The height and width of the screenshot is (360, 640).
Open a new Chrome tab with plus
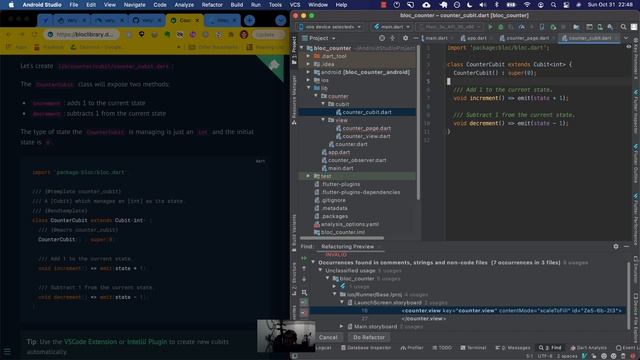point(249,20)
